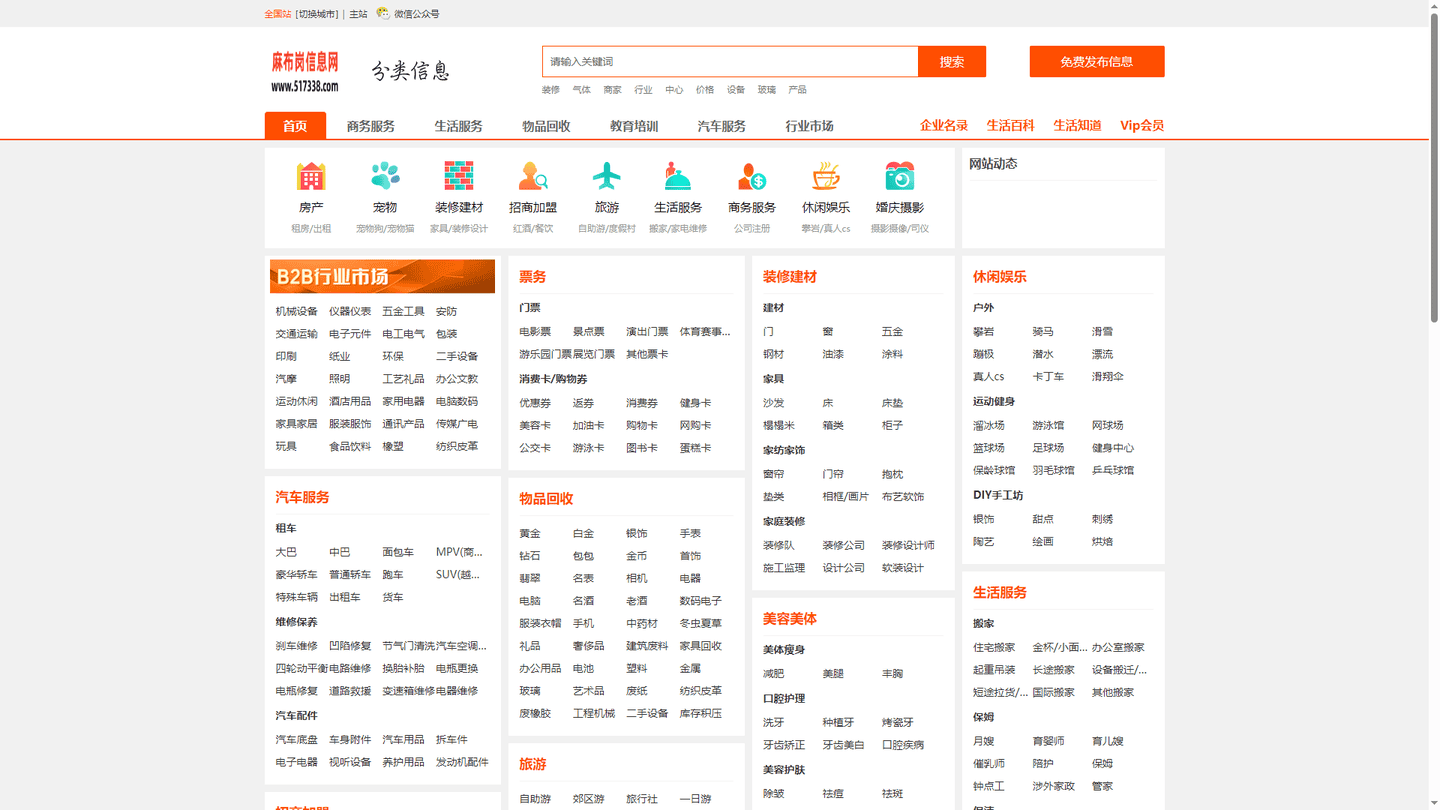Screen dimensions: 1440x810
Task: Open the 票务 section heading
Action: coord(532,277)
